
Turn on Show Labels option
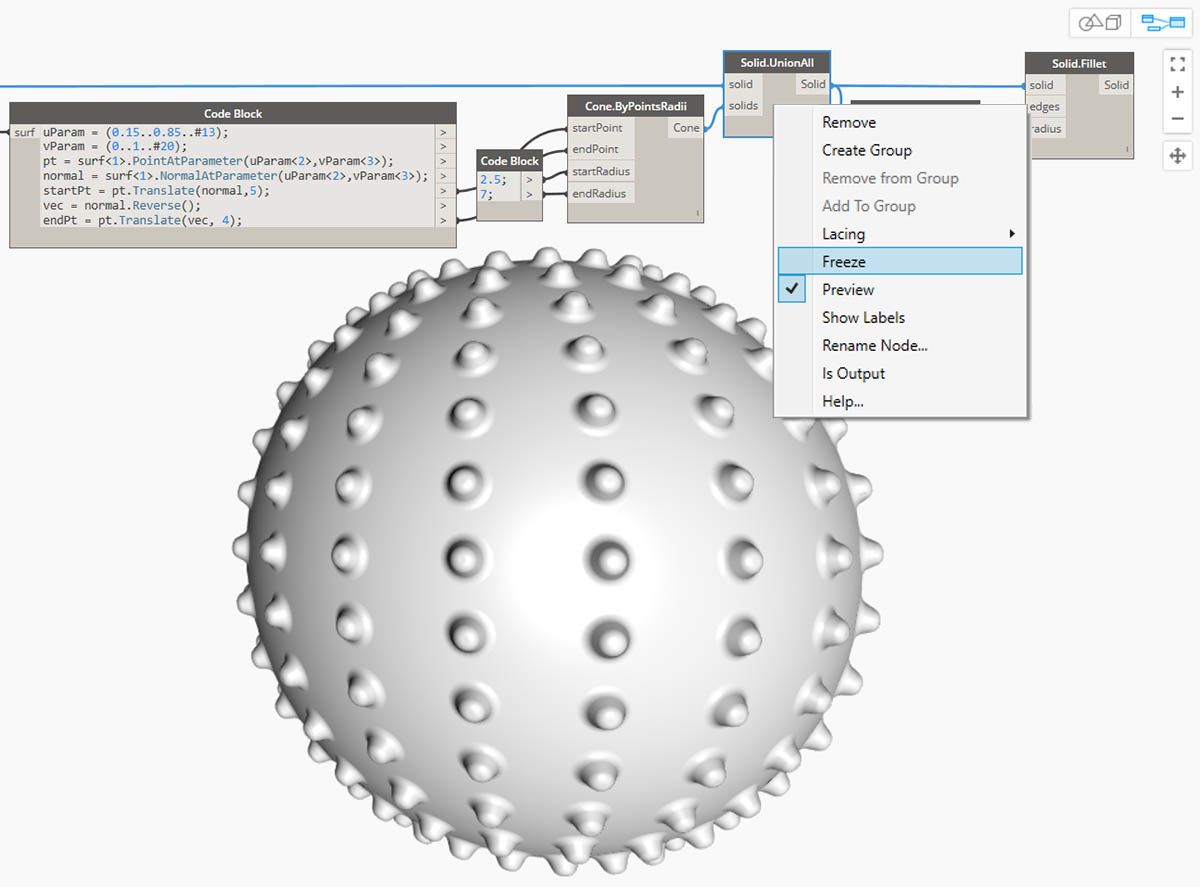(863, 318)
